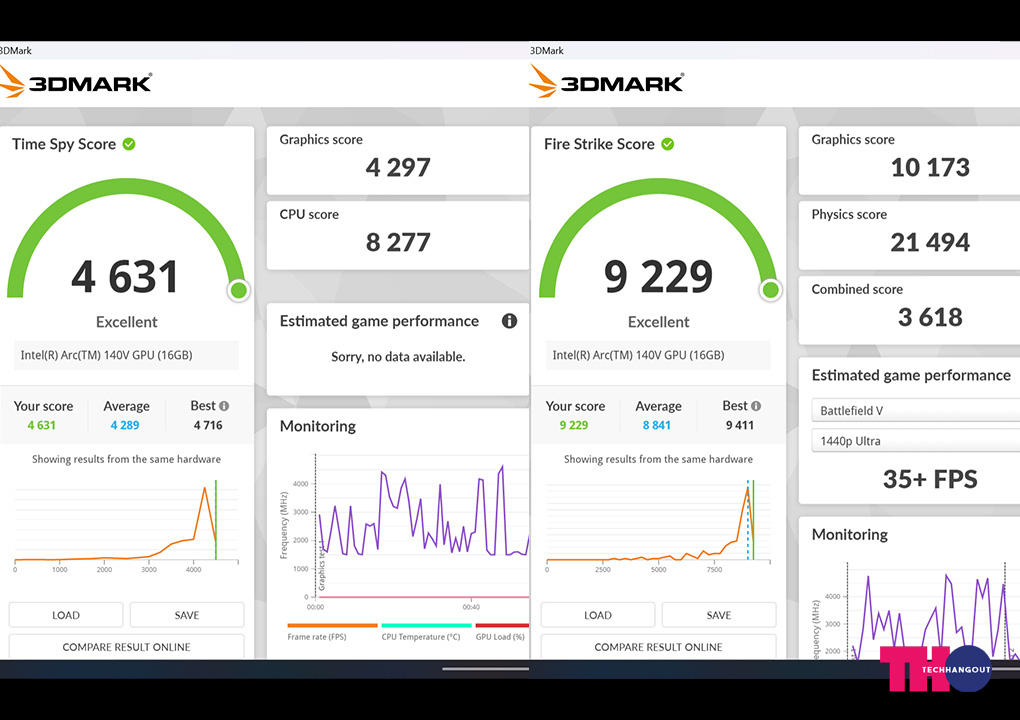Save the Fire Strike result
Viewport: 1020px width, 720px height.
tap(719, 615)
